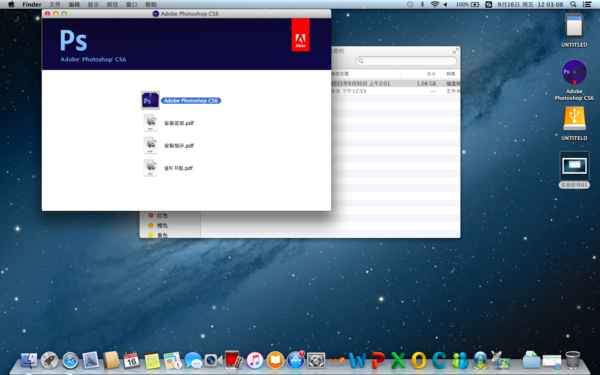Open Maps from the Dock

click(x=173, y=360)
